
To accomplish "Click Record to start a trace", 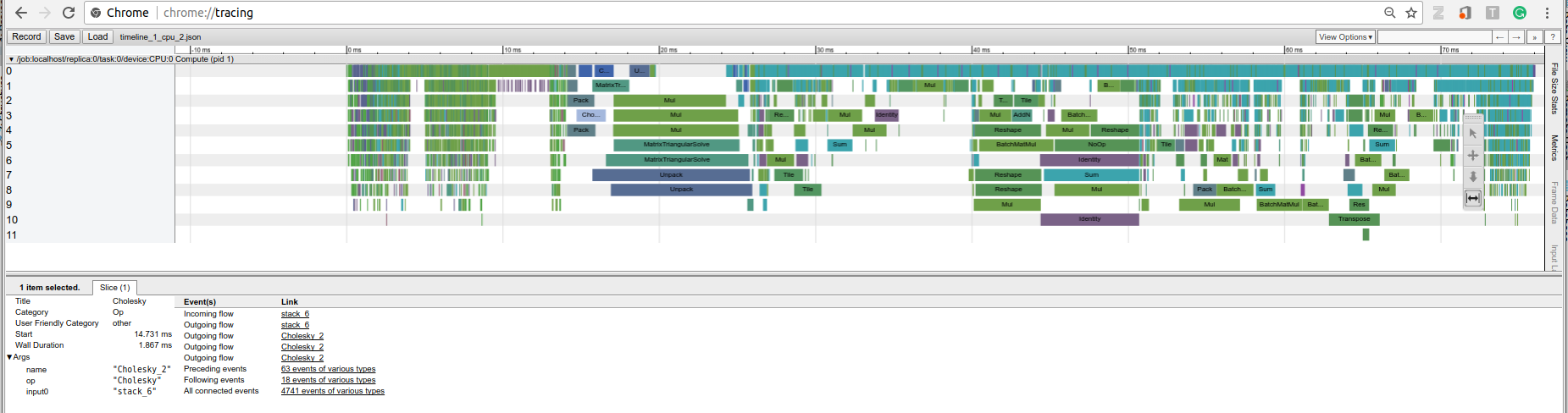I will pos(26,36).
